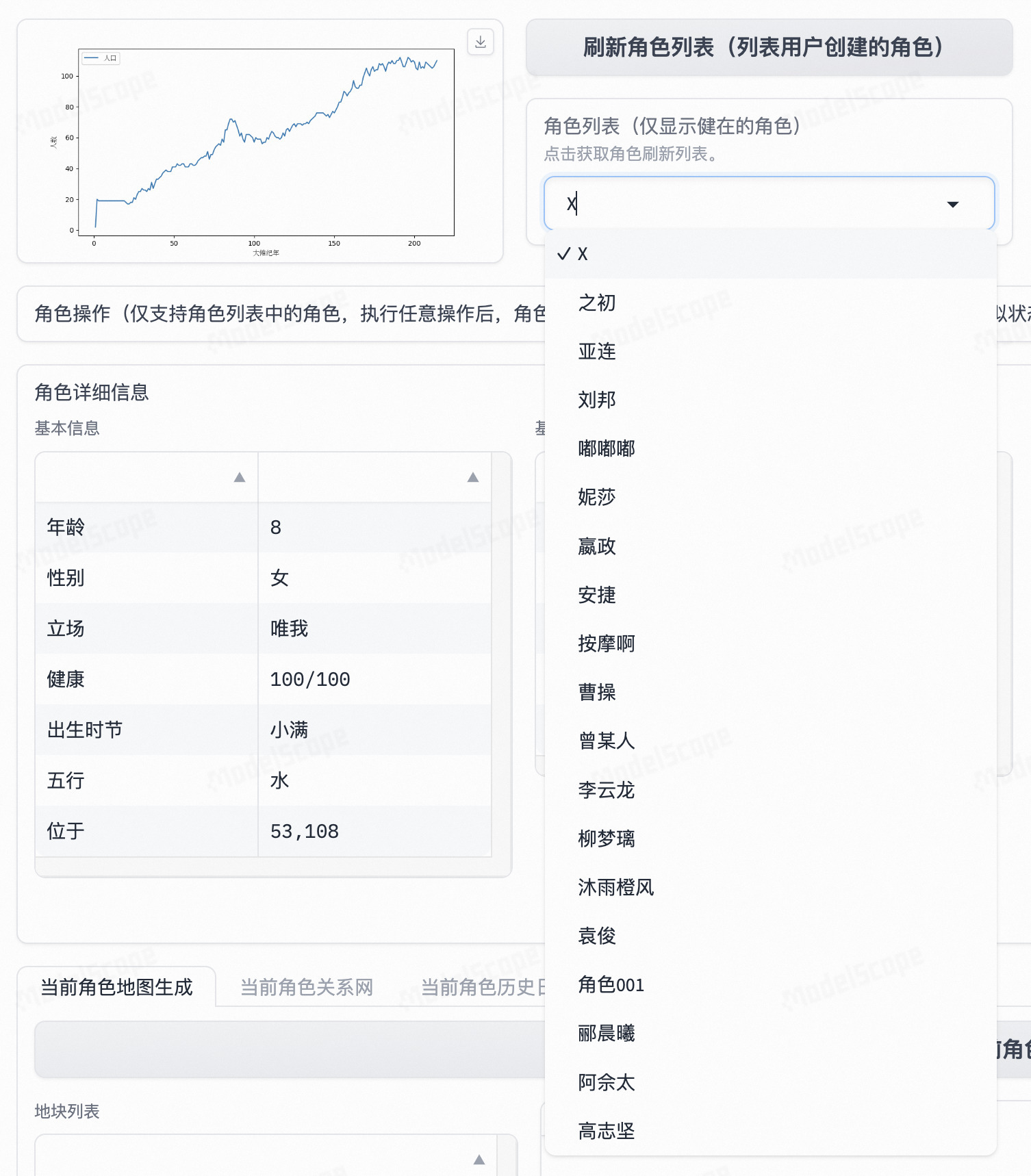Download the population chart image
1031x1176 pixels.
[x=481, y=42]
